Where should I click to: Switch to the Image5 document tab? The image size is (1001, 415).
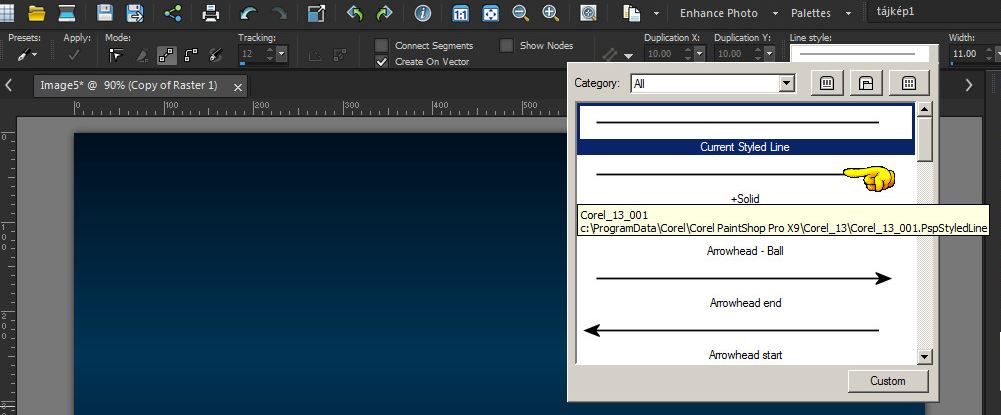(x=127, y=86)
